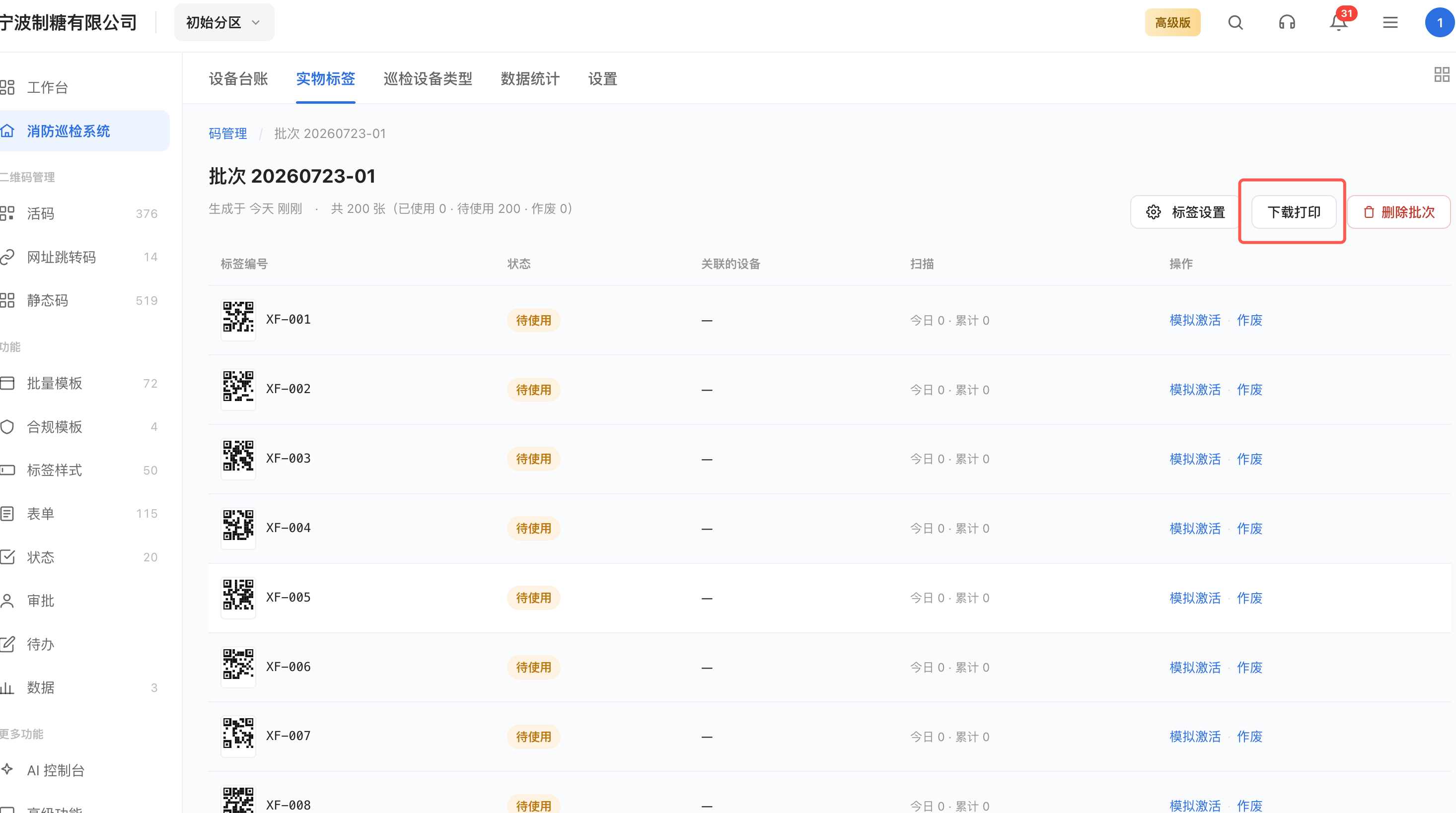Viewport: 1456px width, 813px height.
Task: Open the hamburger menu icon
Action: [x=1390, y=23]
